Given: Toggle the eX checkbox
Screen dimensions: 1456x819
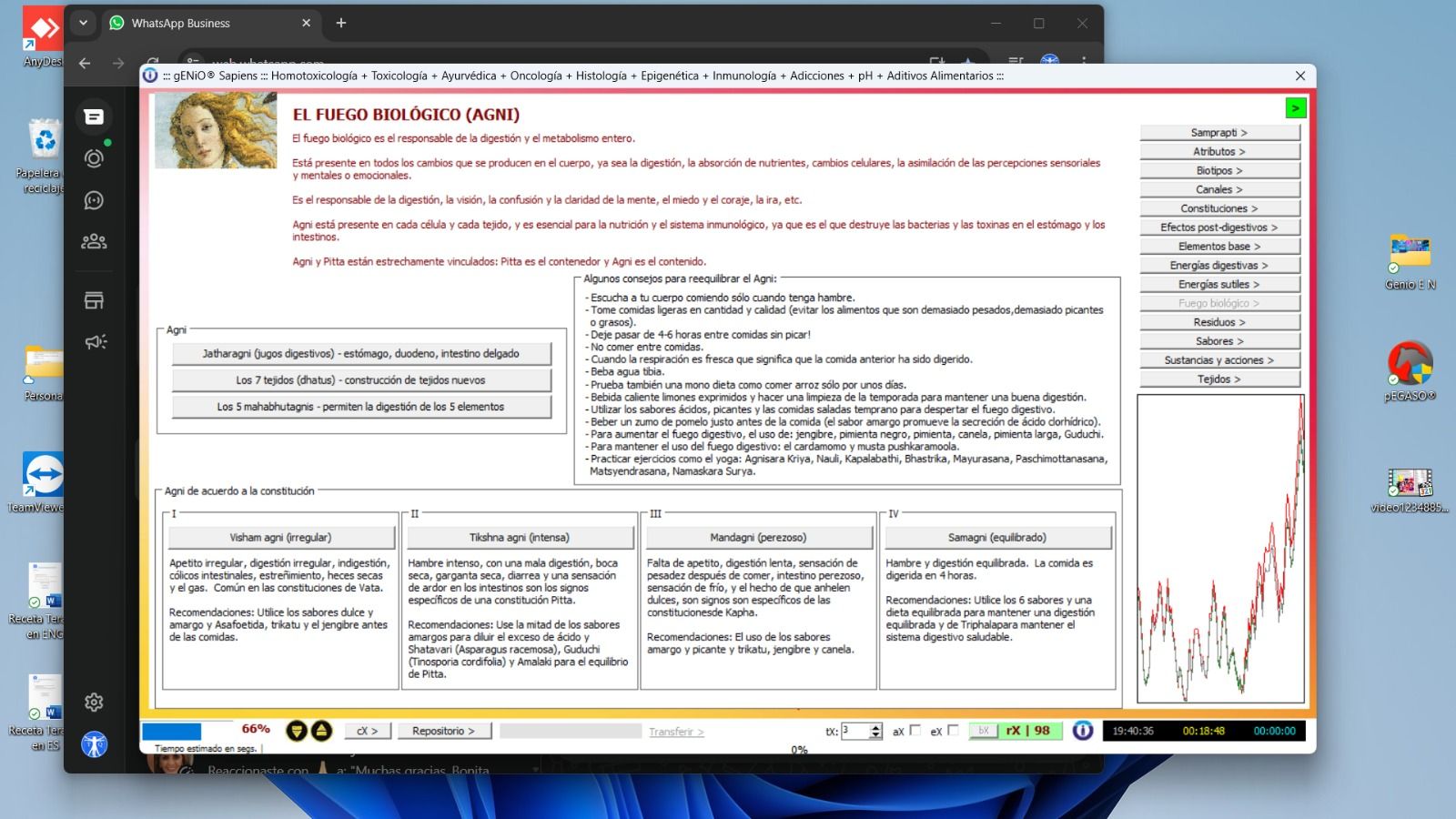Looking at the screenshot, I should click(953, 730).
